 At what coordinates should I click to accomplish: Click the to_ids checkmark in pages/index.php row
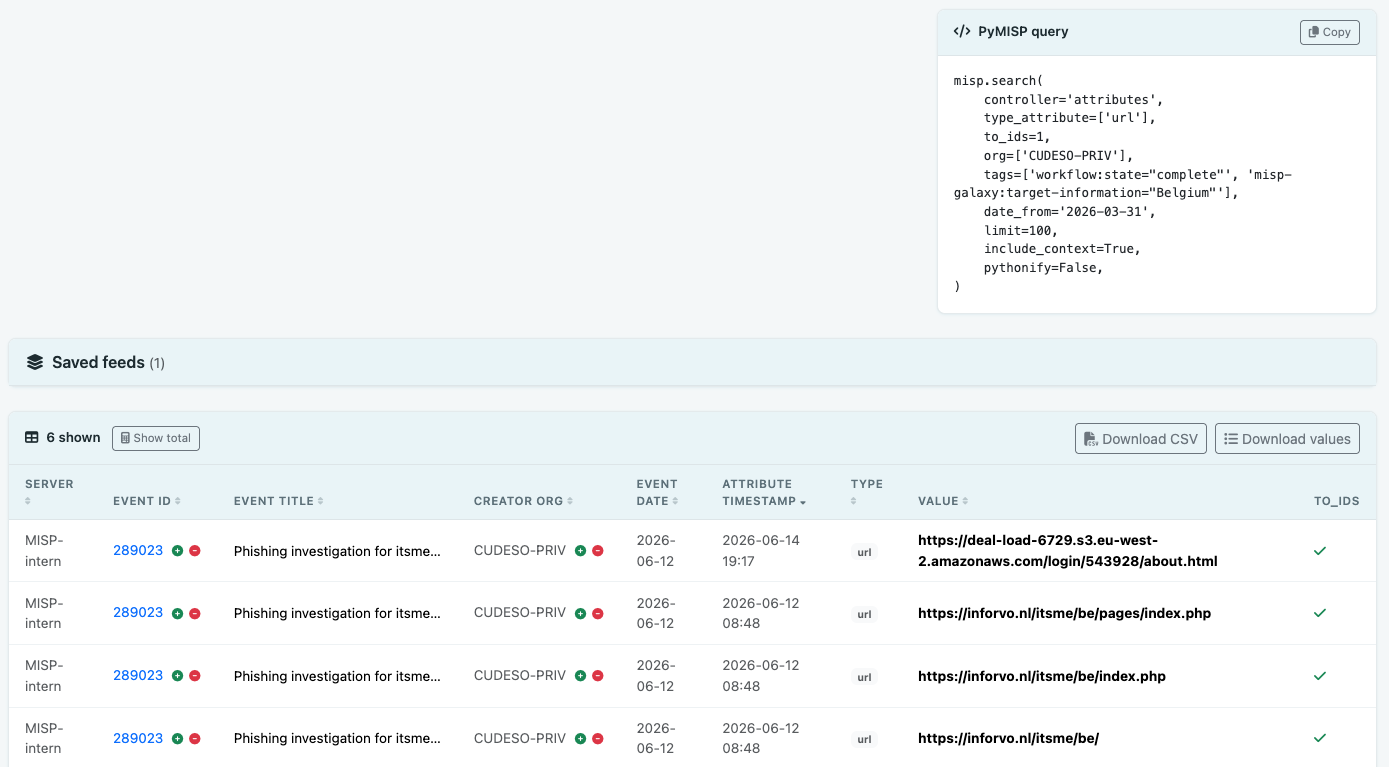click(1320, 613)
